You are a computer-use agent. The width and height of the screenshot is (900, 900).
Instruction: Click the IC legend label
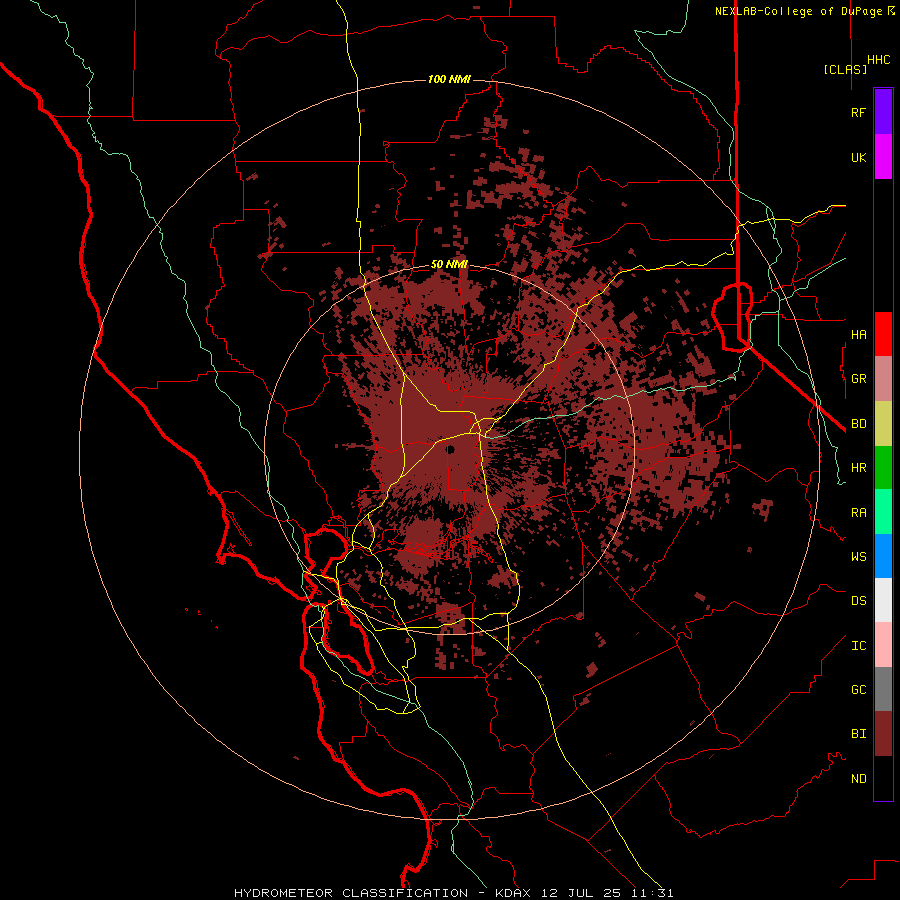pyautogui.click(x=858, y=646)
